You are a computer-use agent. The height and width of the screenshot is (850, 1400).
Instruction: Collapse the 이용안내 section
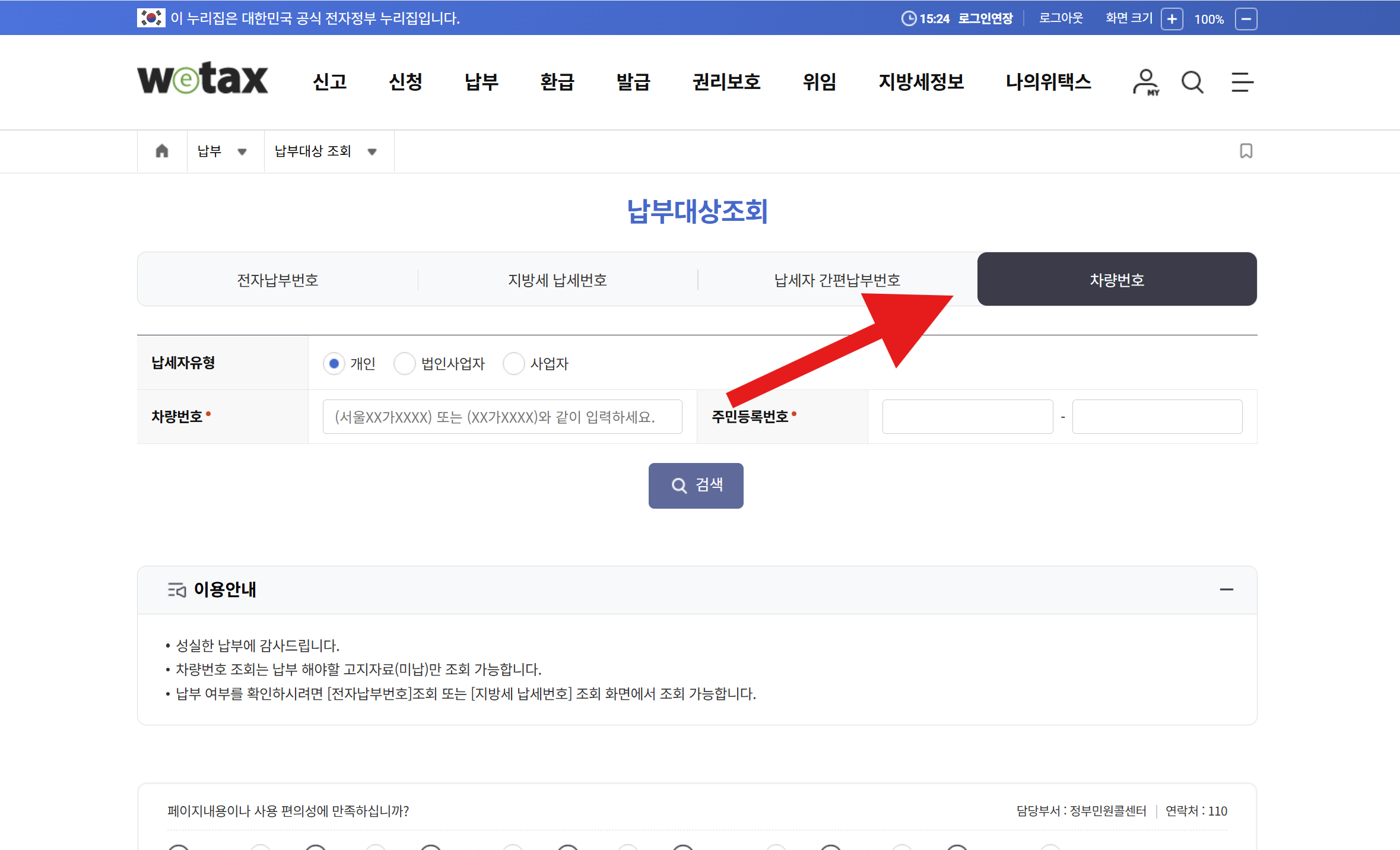coord(1227,589)
